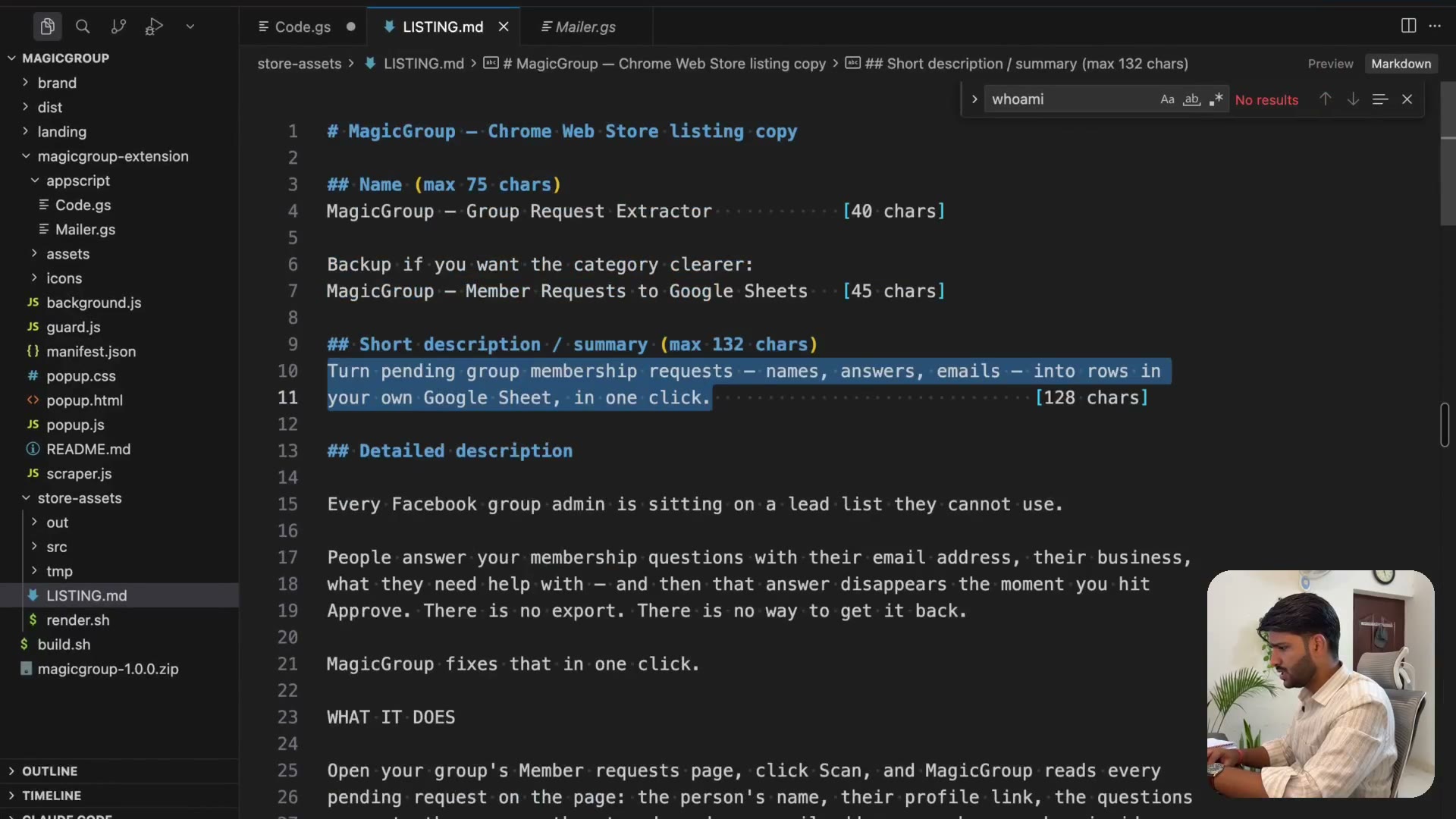
Task: Open Code.gs in the file tree
Action: point(83,205)
